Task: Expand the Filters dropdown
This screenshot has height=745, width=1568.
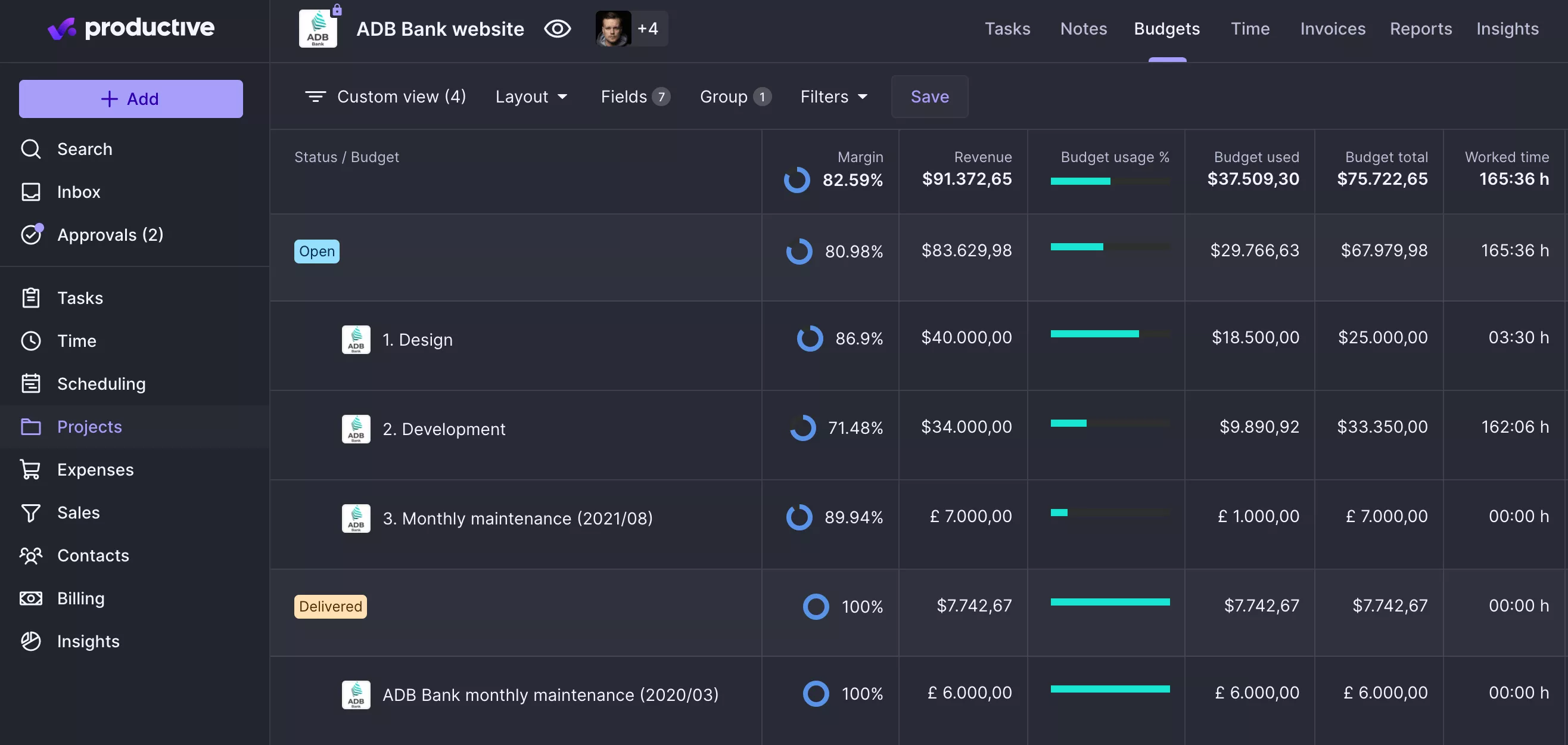Action: 834,97
